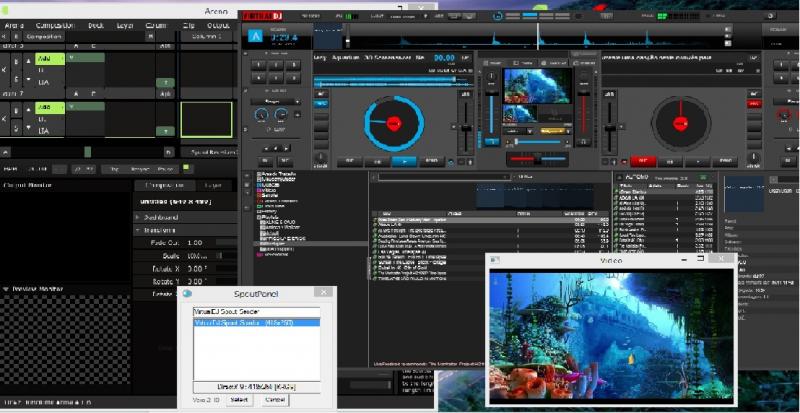This screenshot has width=800, height=413.
Task: Trigger hot cue pad 3 on left deck
Action: (292, 65)
